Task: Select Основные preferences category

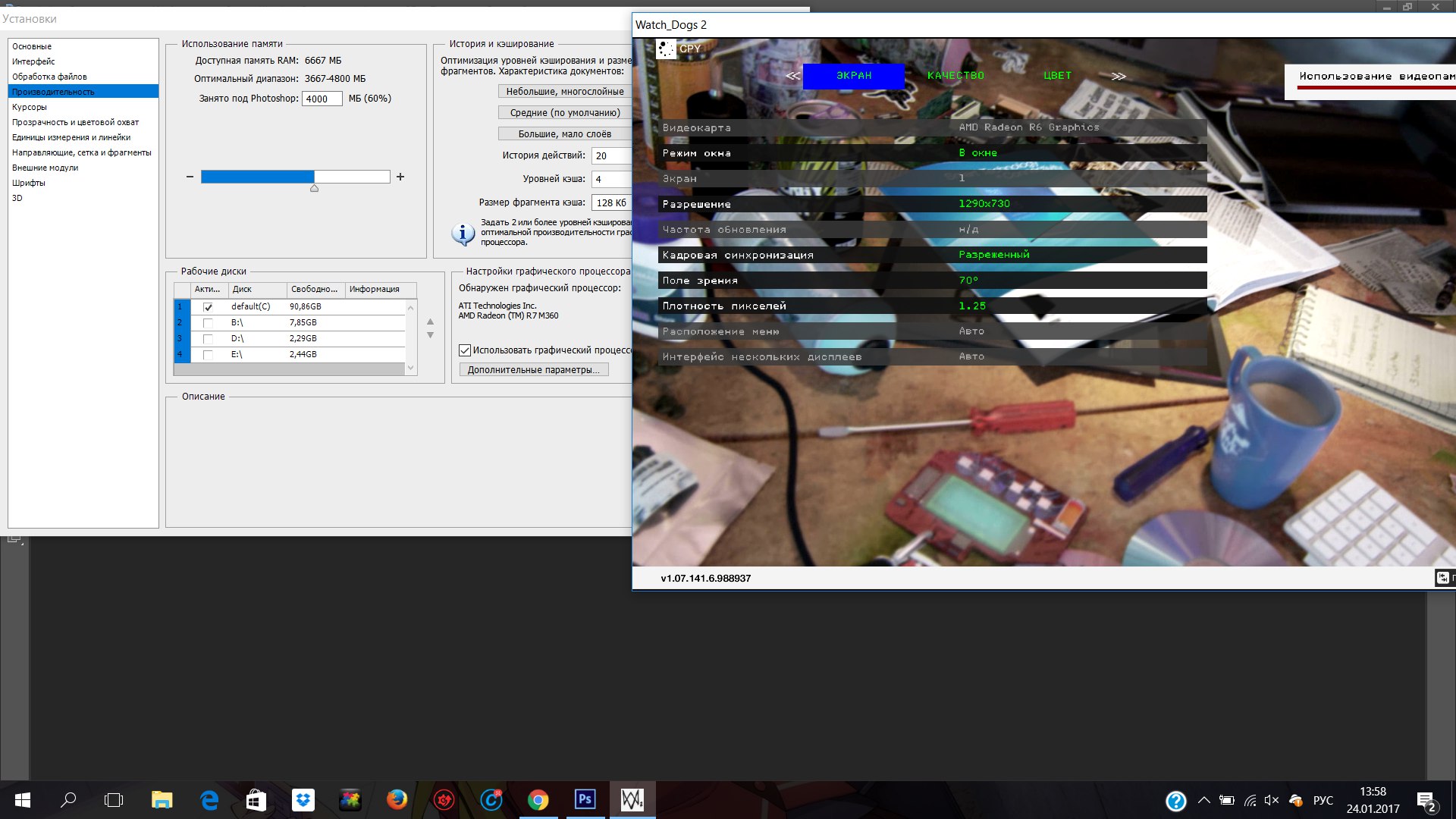Action: 83,46
